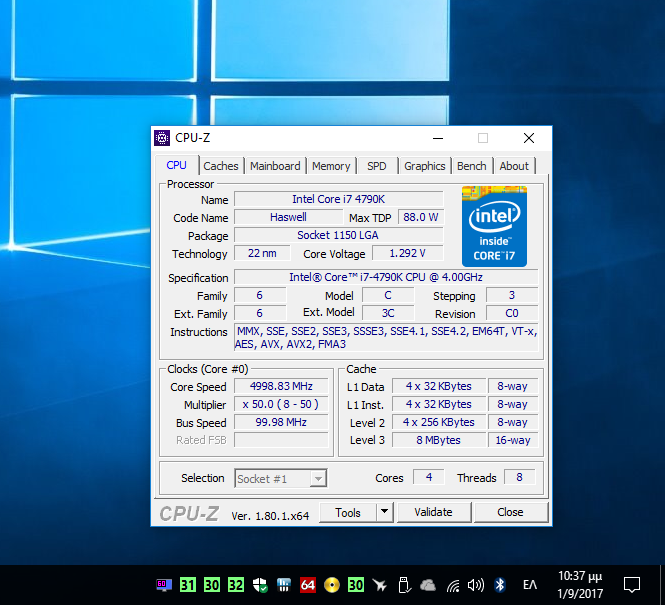Open the safely remove USB hardware icon

coord(405,585)
